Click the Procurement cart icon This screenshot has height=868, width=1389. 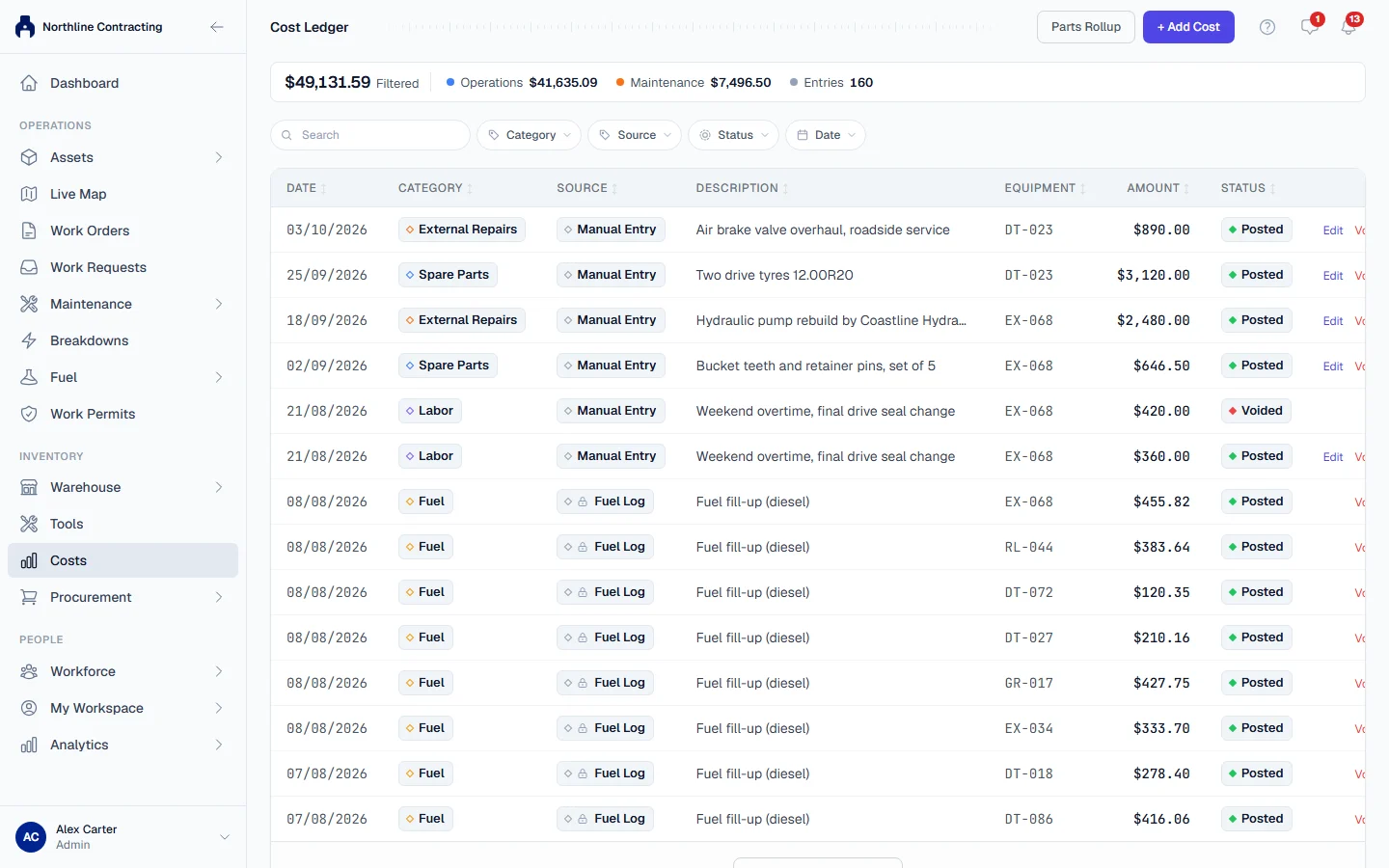tap(29, 597)
